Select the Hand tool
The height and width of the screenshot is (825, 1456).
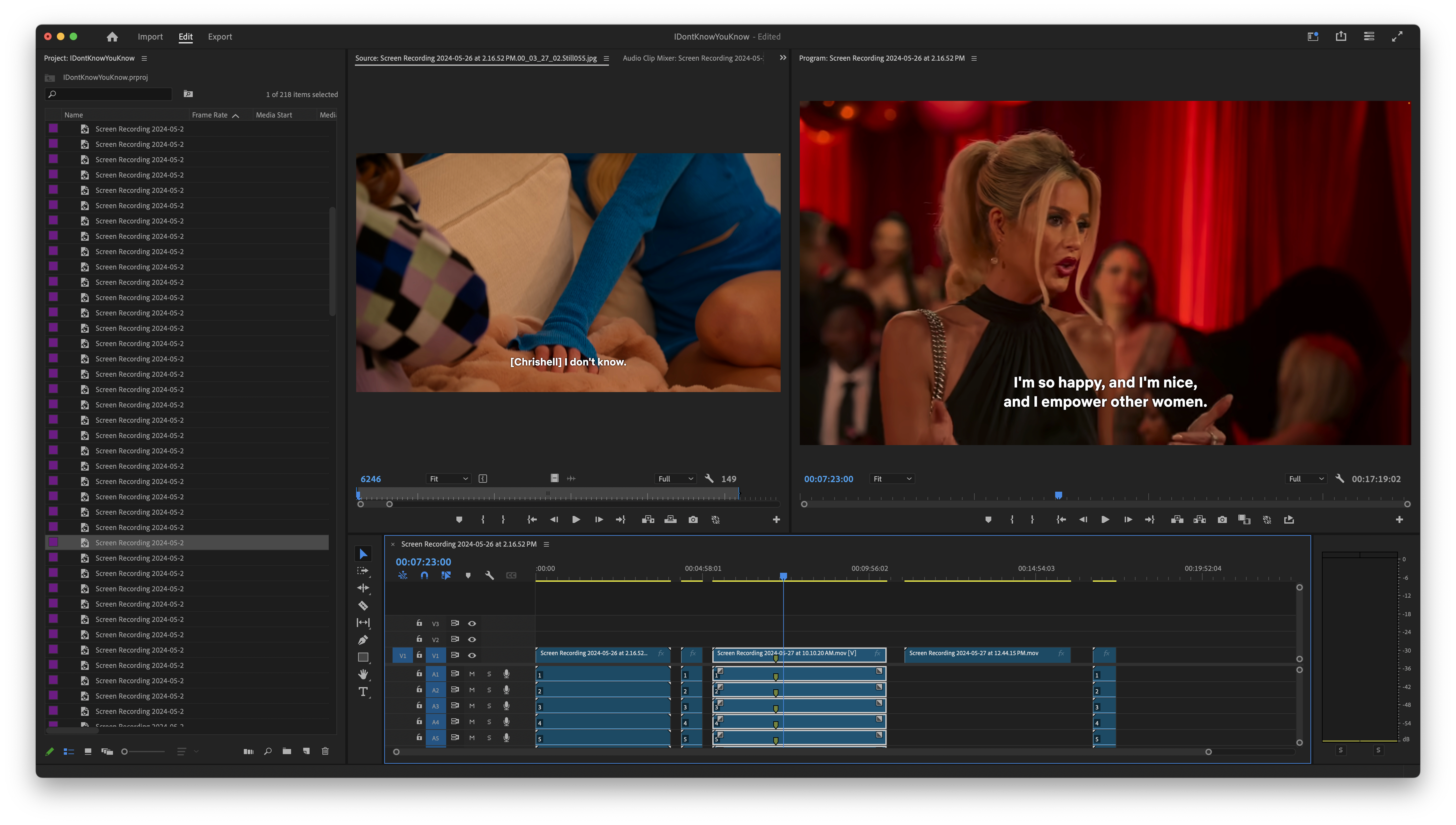click(363, 674)
